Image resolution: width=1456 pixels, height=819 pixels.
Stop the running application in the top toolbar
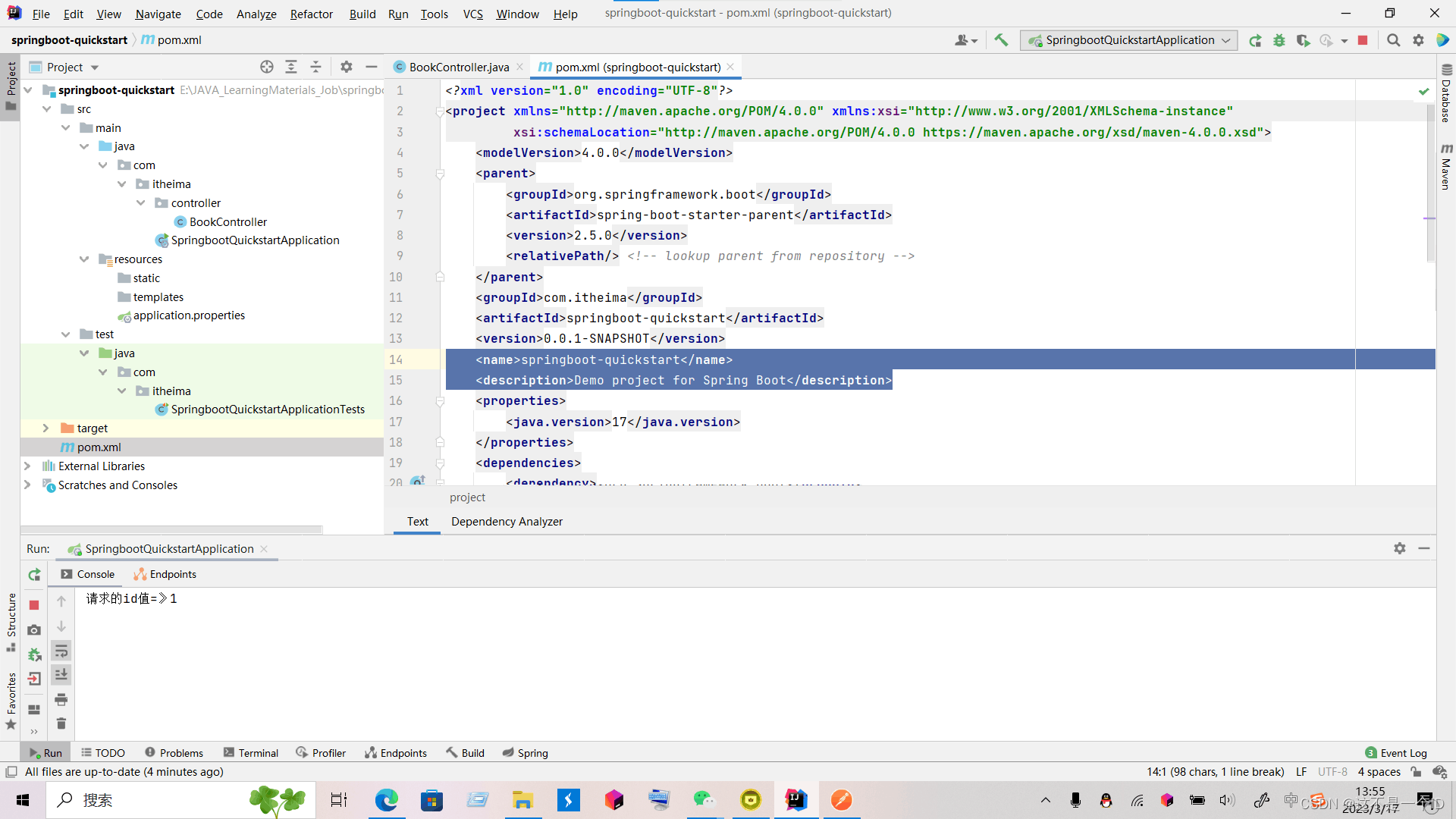pyautogui.click(x=1363, y=40)
